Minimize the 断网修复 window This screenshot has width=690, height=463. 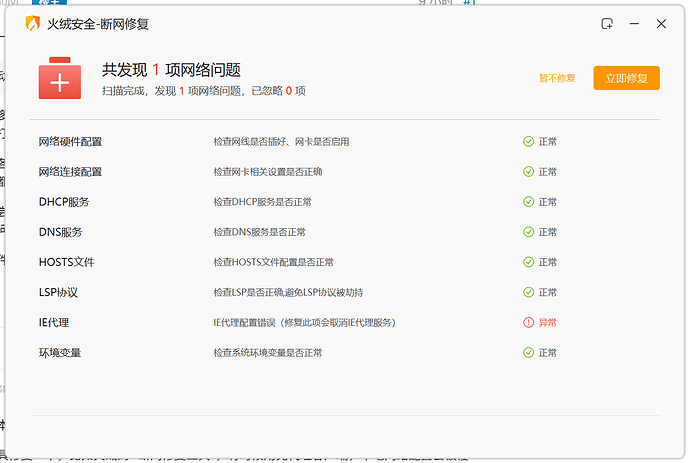(634, 24)
